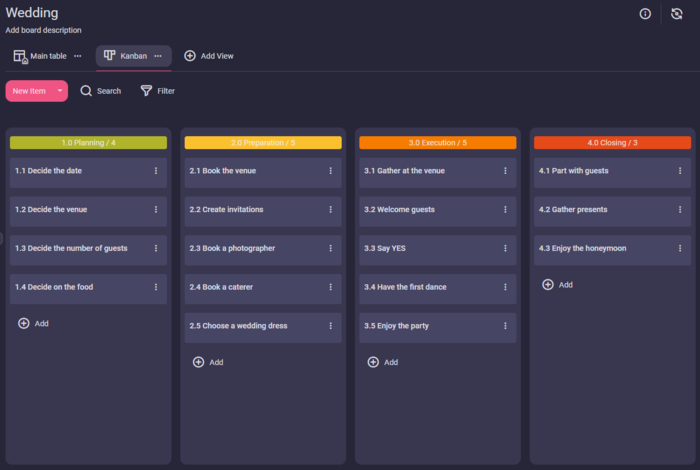Click the activity history icon at top right
700x470 pixels.
coord(677,14)
